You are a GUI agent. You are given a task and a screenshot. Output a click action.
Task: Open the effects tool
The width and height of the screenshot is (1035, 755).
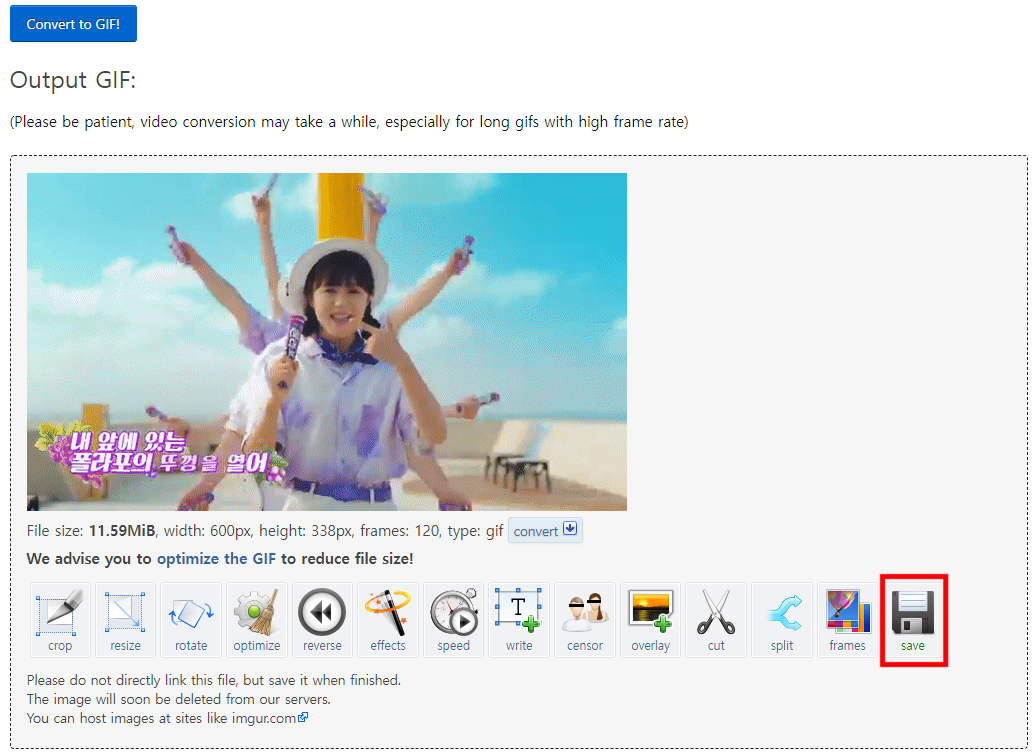387,620
